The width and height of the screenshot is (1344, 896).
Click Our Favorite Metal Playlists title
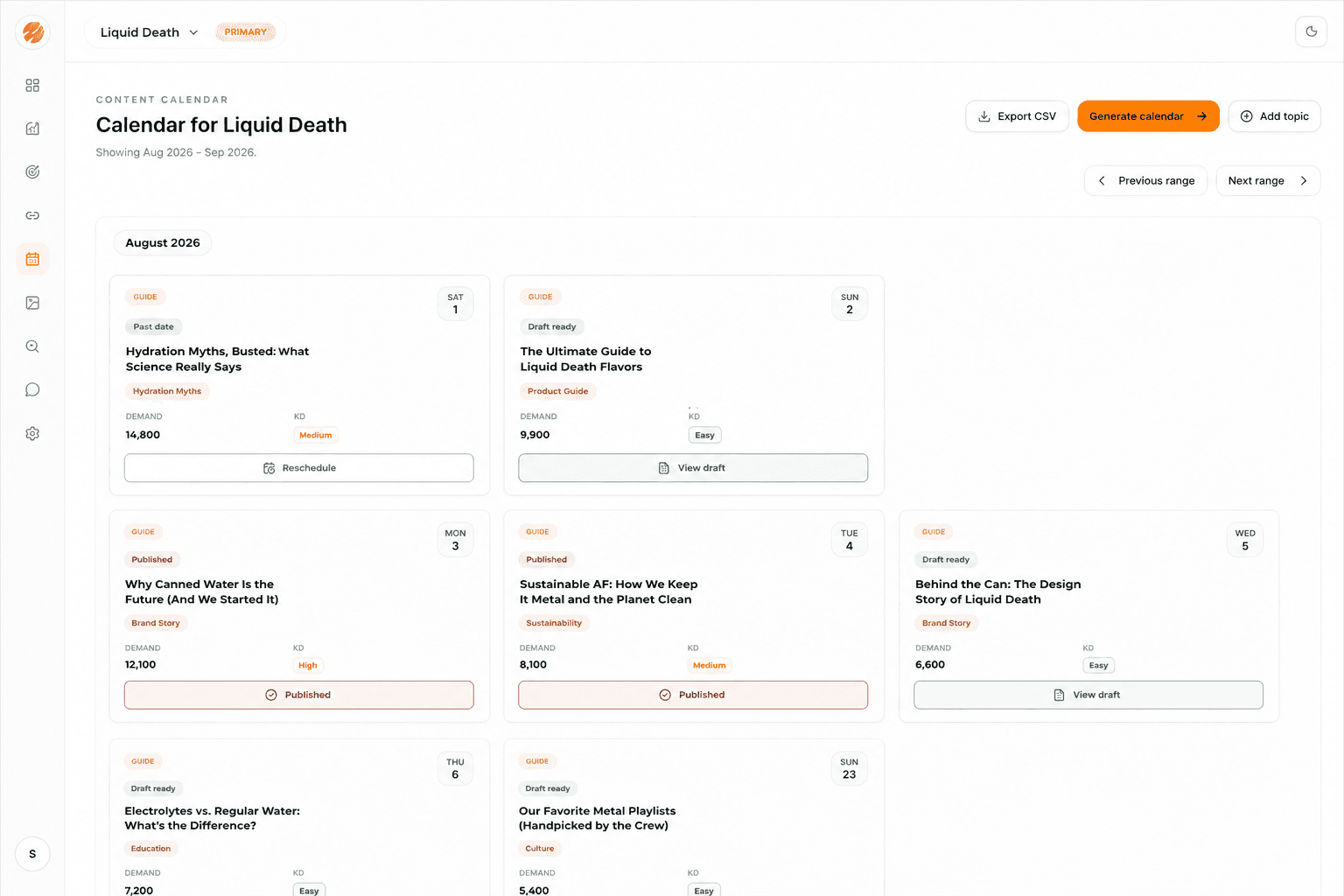click(x=597, y=818)
